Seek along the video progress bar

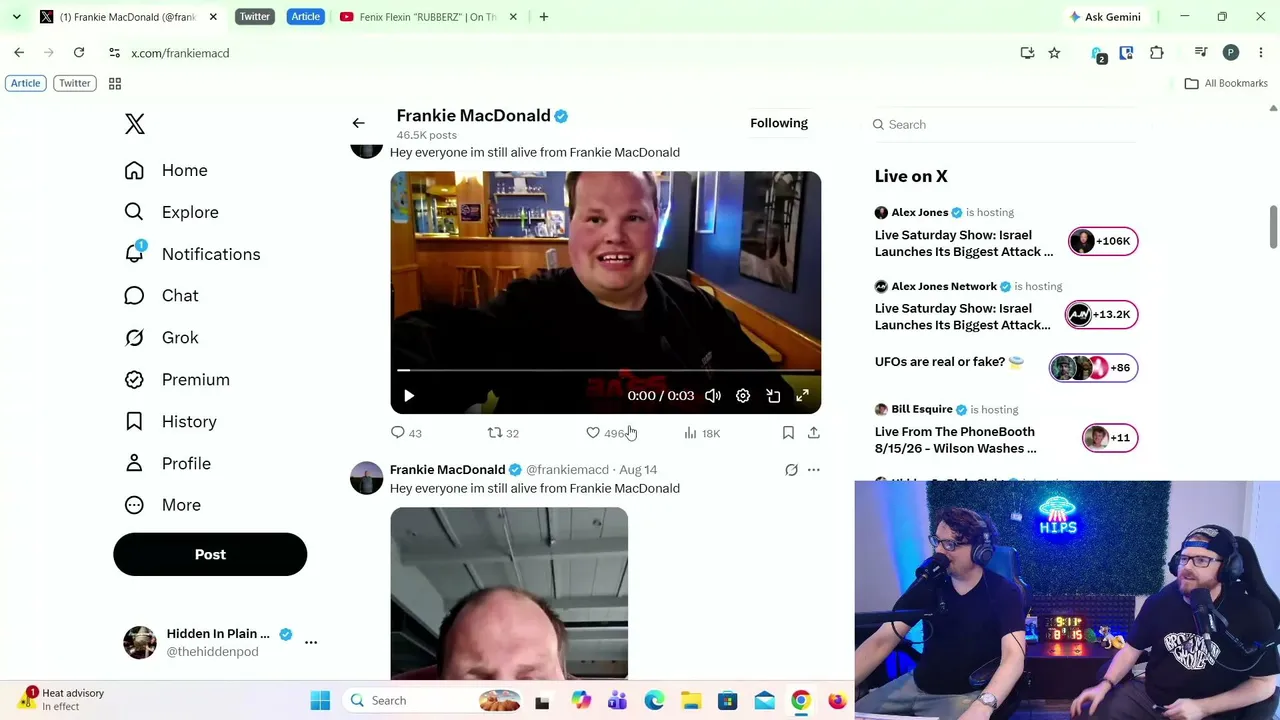click(x=605, y=371)
